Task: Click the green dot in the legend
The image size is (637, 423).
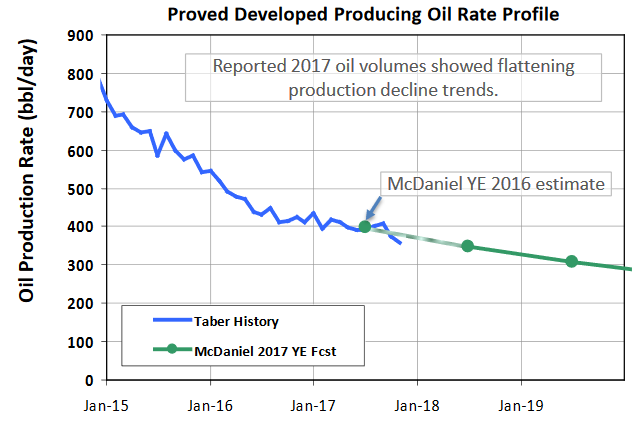Action: (x=171, y=349)
